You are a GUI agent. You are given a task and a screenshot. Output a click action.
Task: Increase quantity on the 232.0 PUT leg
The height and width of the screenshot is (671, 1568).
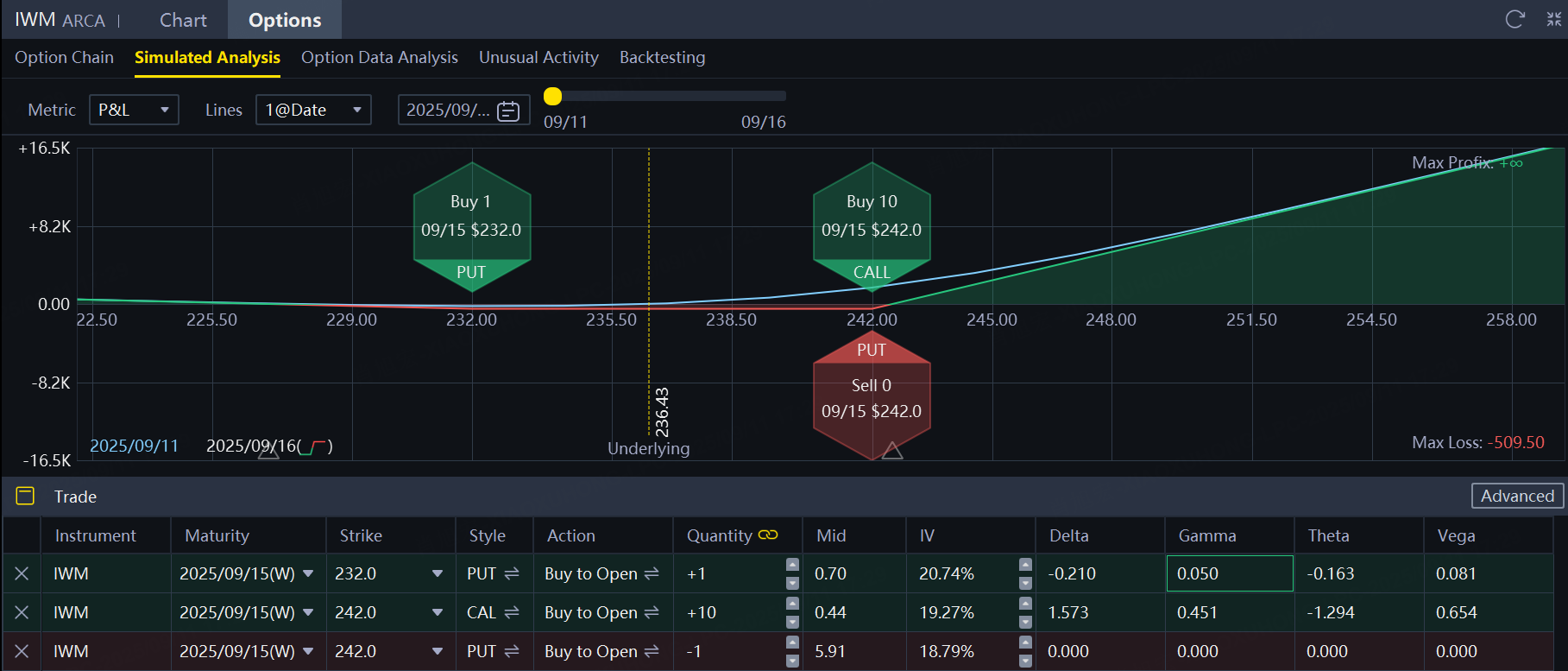coord(792,565)
